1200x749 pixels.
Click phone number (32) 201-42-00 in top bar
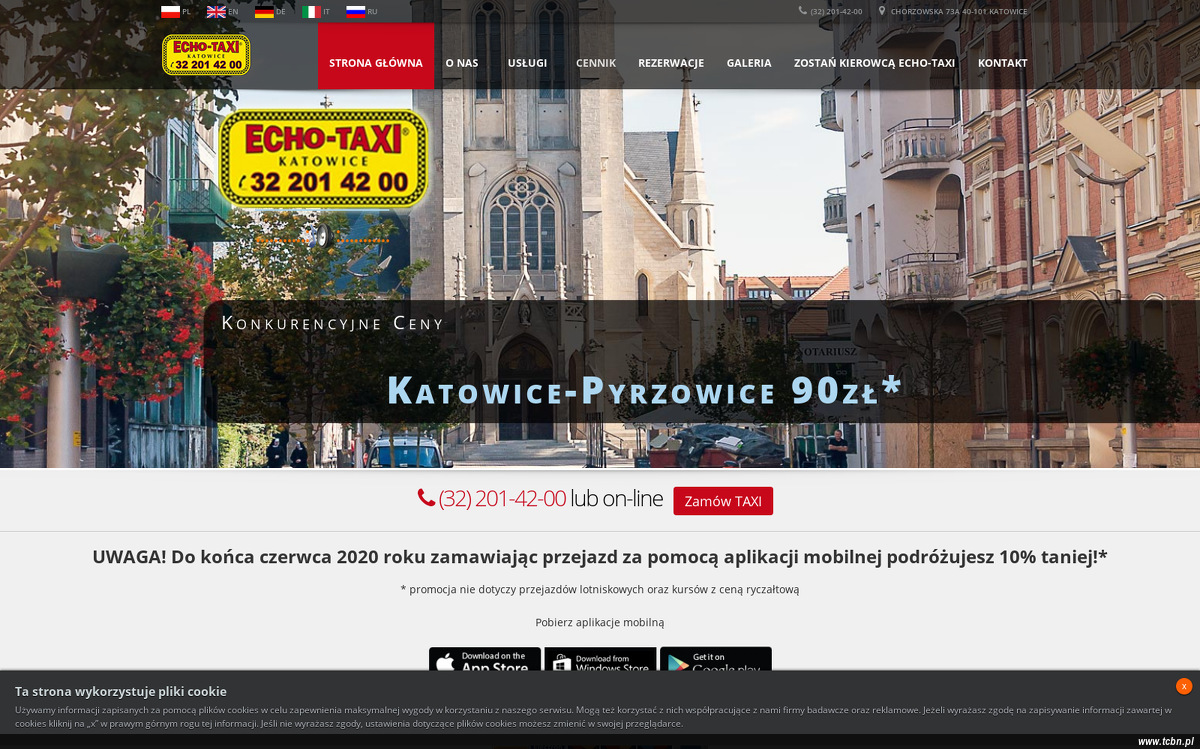click(836, 12)
